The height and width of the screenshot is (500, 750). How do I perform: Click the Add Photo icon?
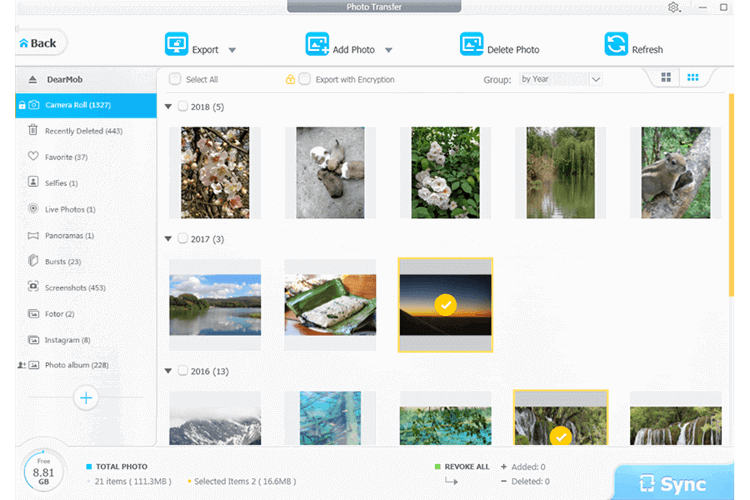pos(317,45)
